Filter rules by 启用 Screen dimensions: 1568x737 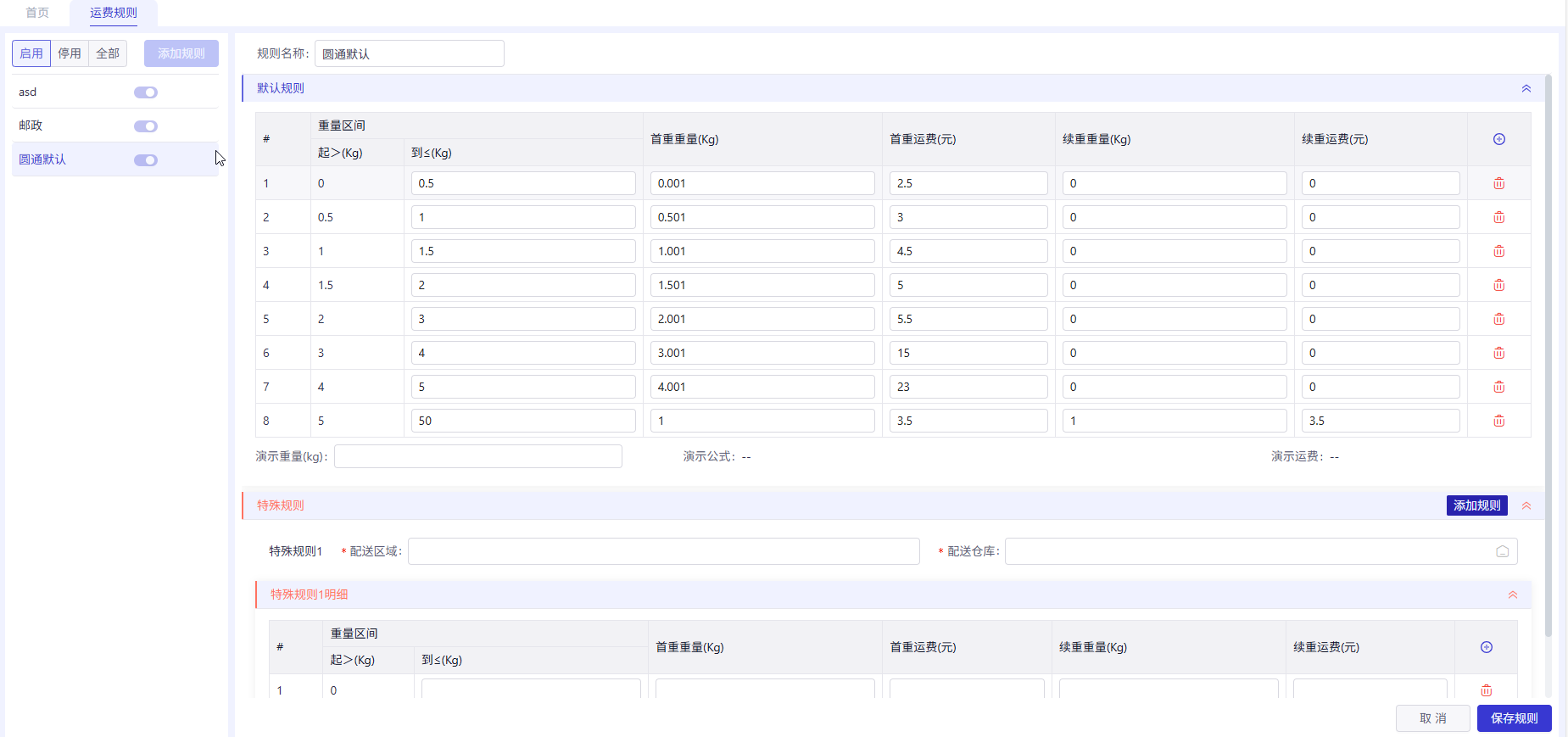pyautogui.click(x=31, y=53)
